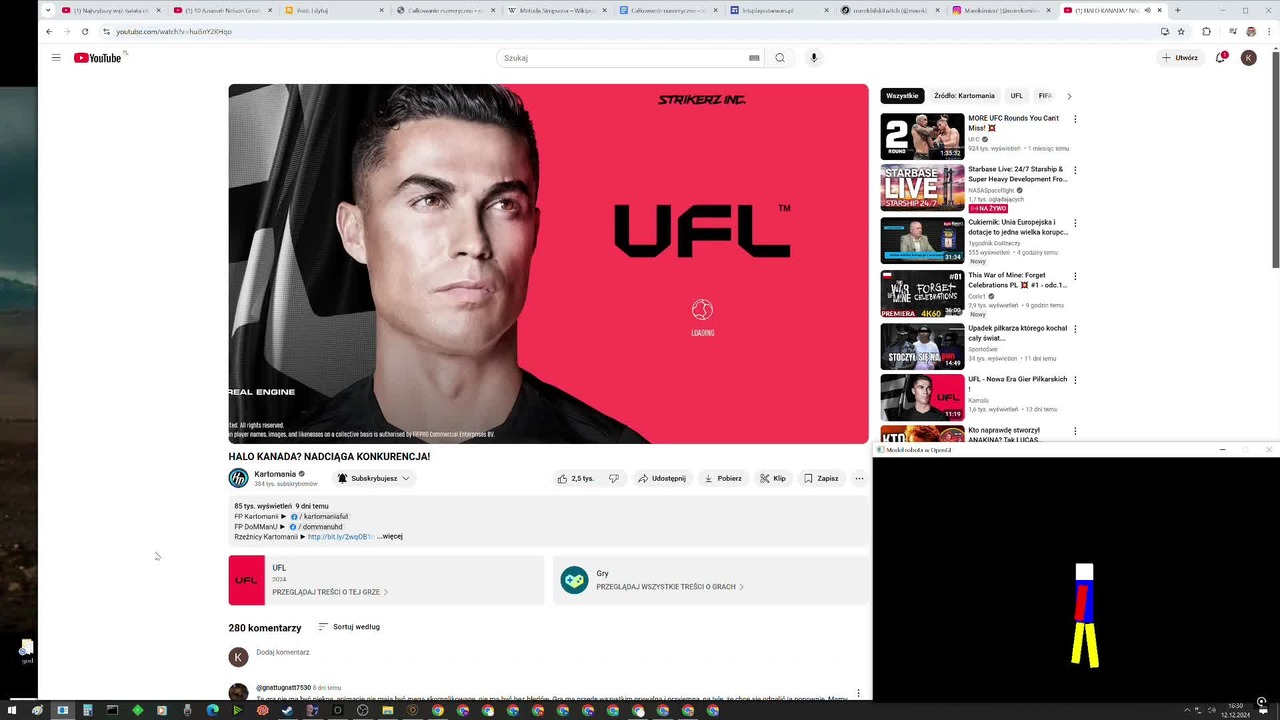This screenshot has height=720, width=1280.
Task: Expand comment sorting with Sortuj według
Action: [349, 627]
